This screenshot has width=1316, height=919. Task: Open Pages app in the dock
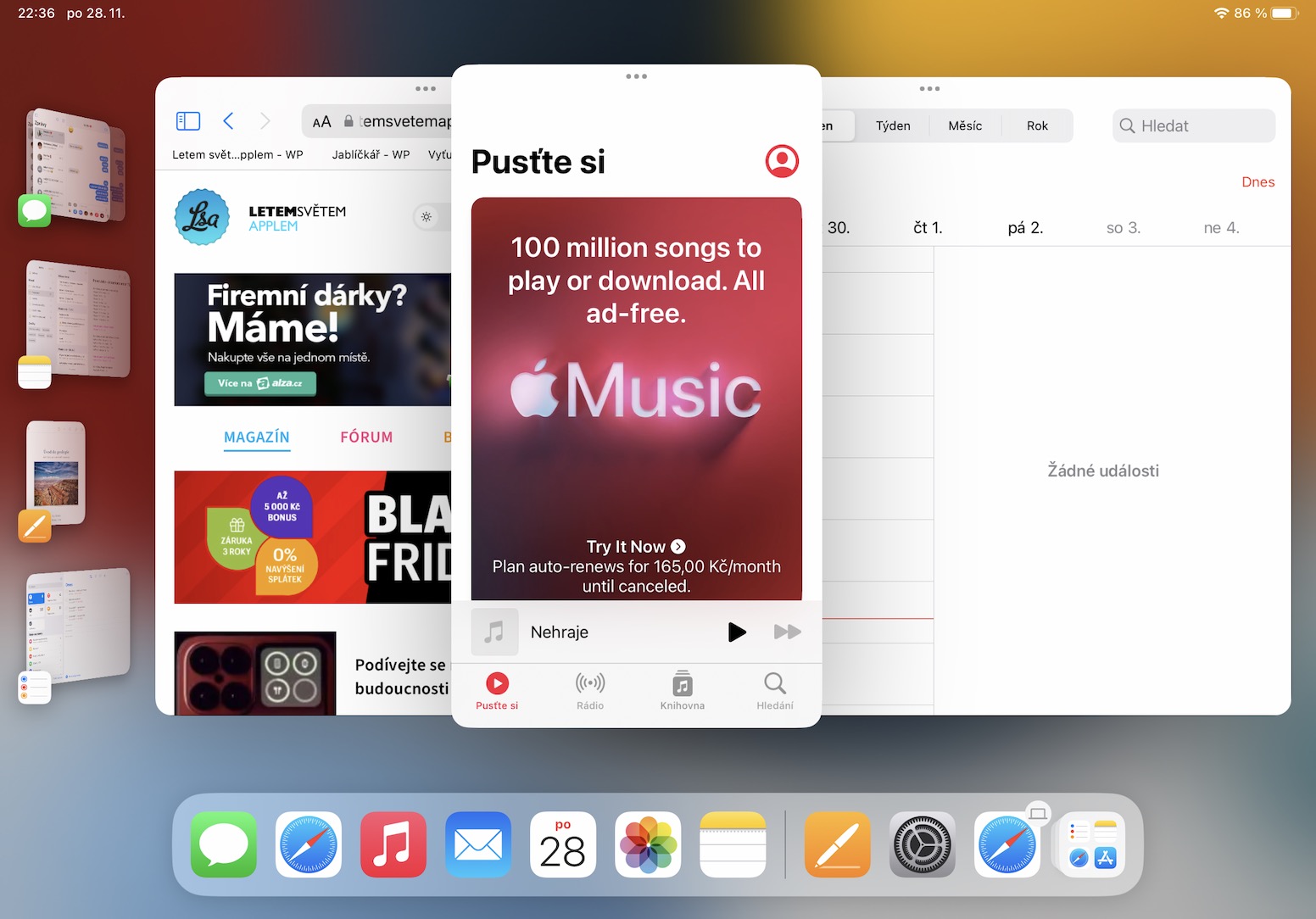coord(838,844)
